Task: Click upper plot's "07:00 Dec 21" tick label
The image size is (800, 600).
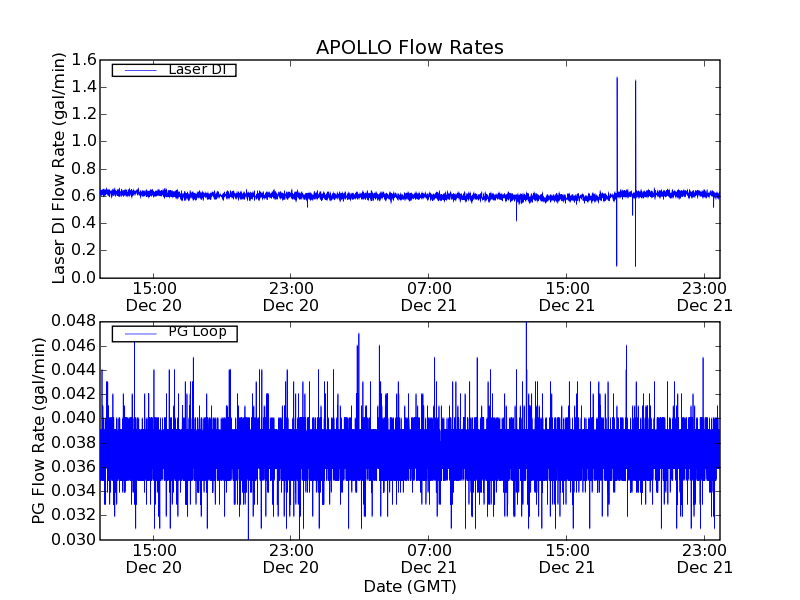Action: [428, 296]
